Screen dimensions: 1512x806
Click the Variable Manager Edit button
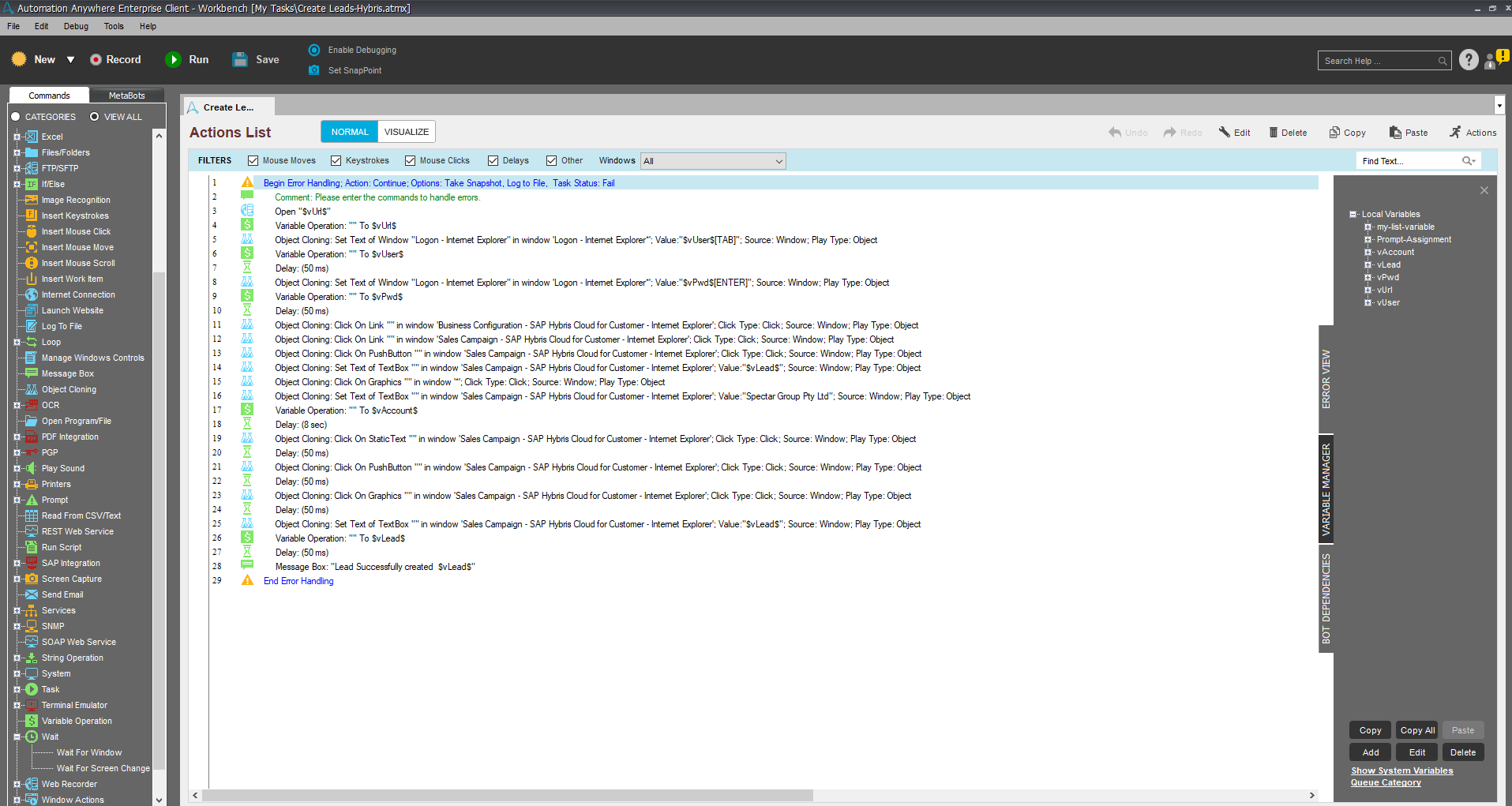click(x=1417, y=752)
